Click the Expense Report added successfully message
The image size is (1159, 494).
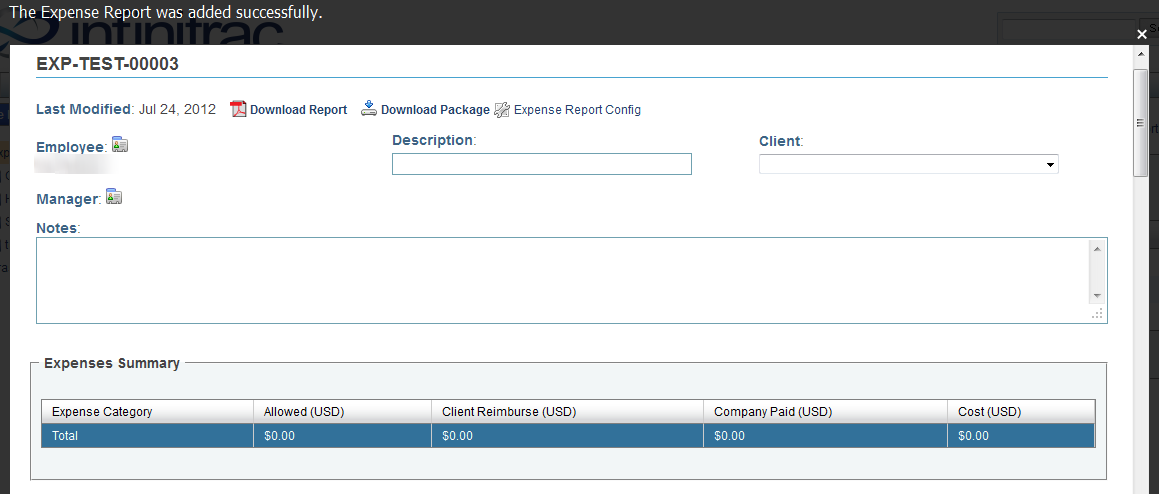tap(166, 13)
